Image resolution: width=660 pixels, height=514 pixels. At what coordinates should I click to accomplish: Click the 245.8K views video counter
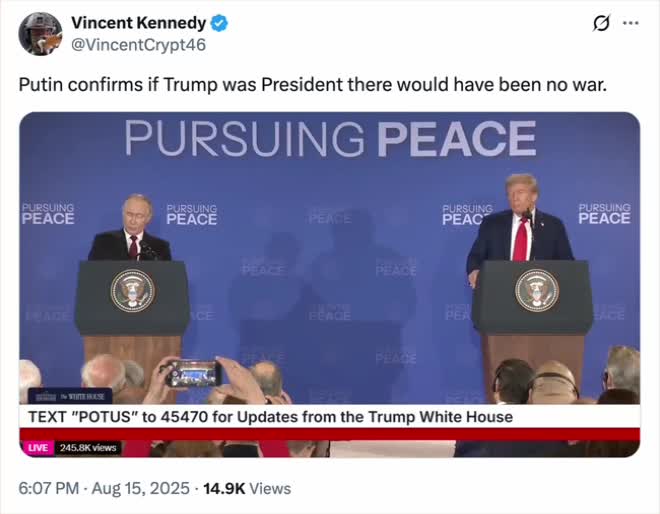pos(88,448)
